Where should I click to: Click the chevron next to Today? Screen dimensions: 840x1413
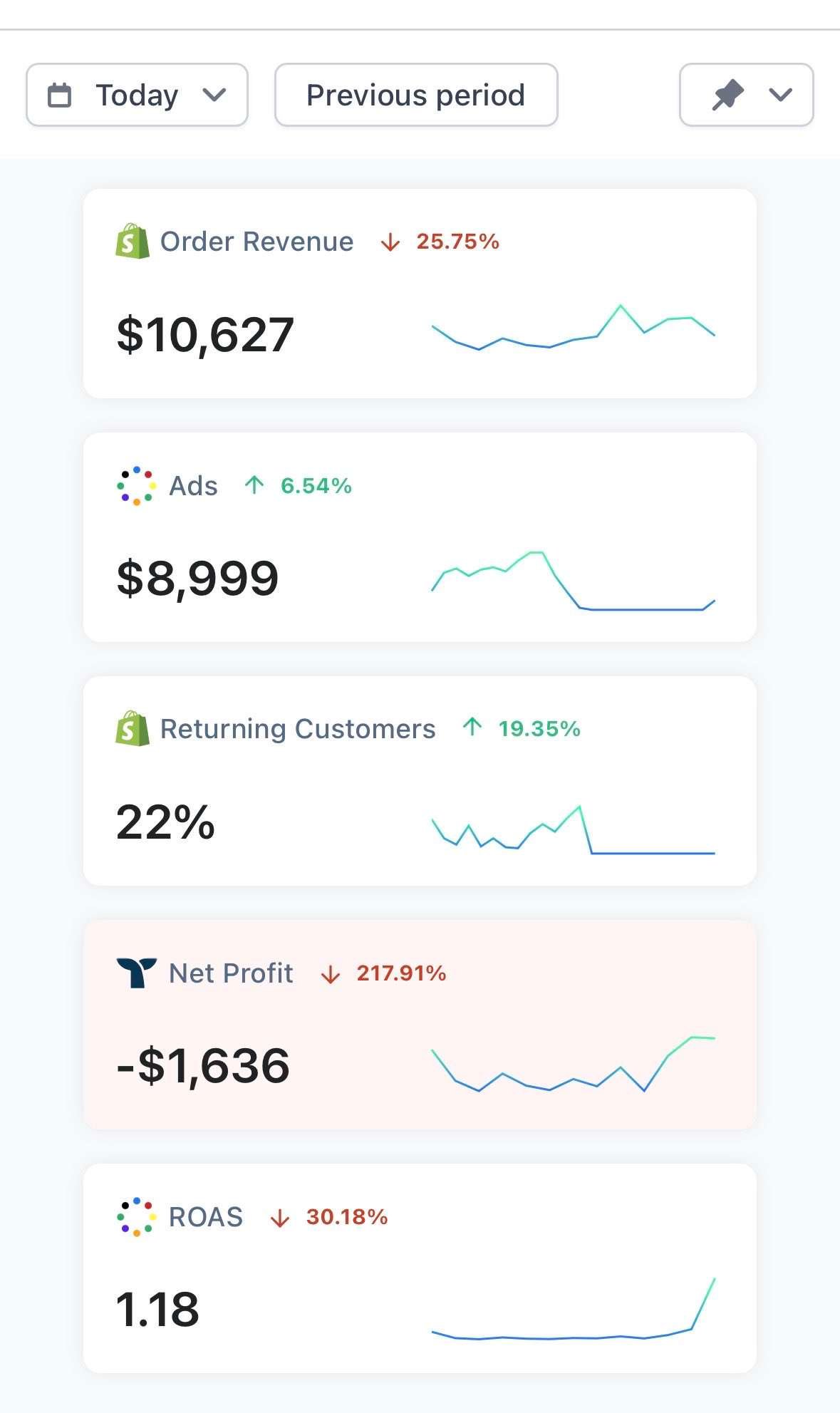tap(214, 95)
